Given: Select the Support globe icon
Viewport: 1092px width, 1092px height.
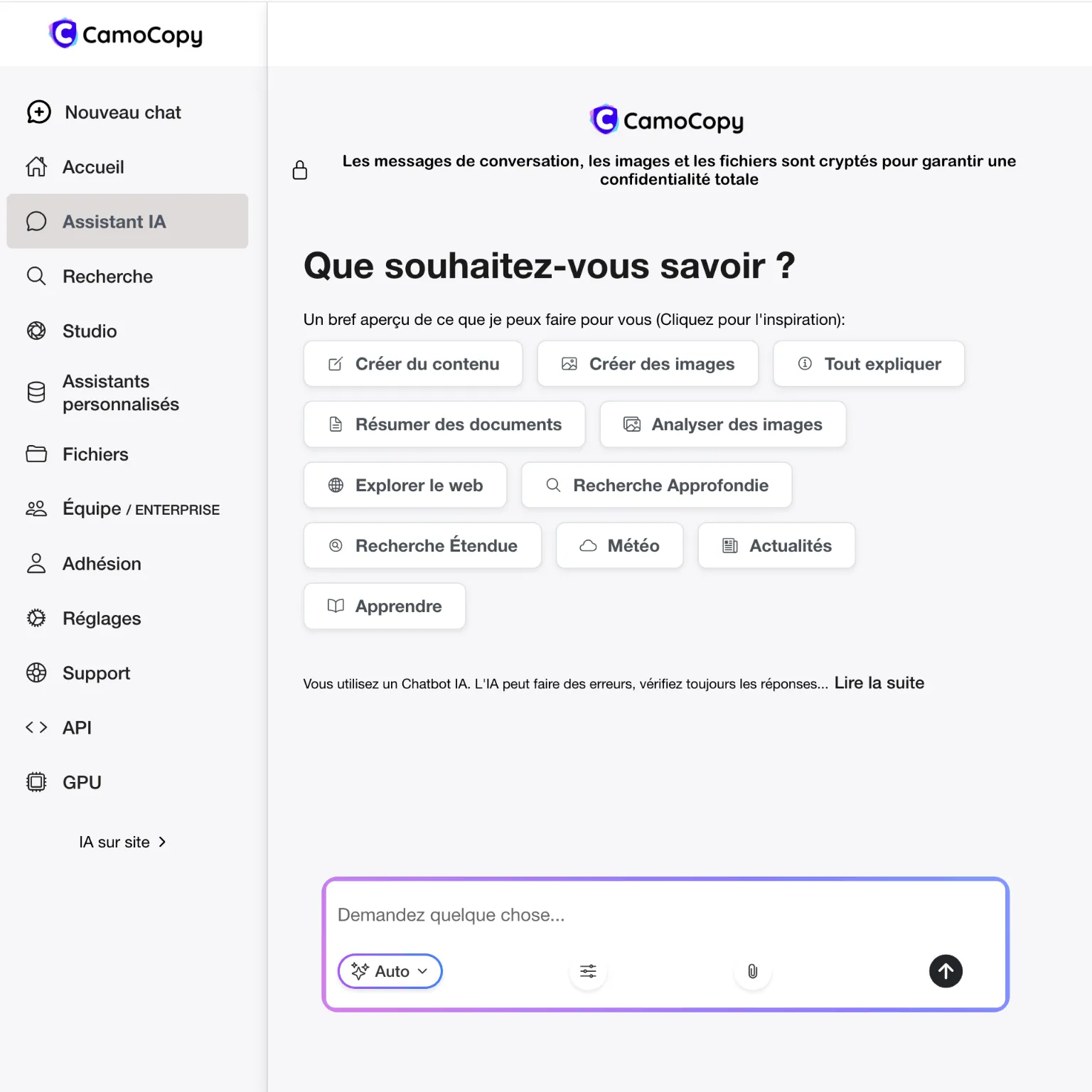Looking at the screenshot, I should pos(36,673).
